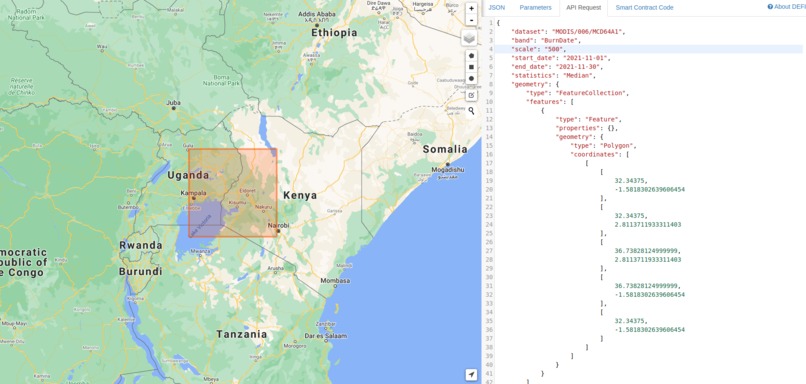Click the Somalia country label on the map
The image size is (806, 384).
click(445, 150)
